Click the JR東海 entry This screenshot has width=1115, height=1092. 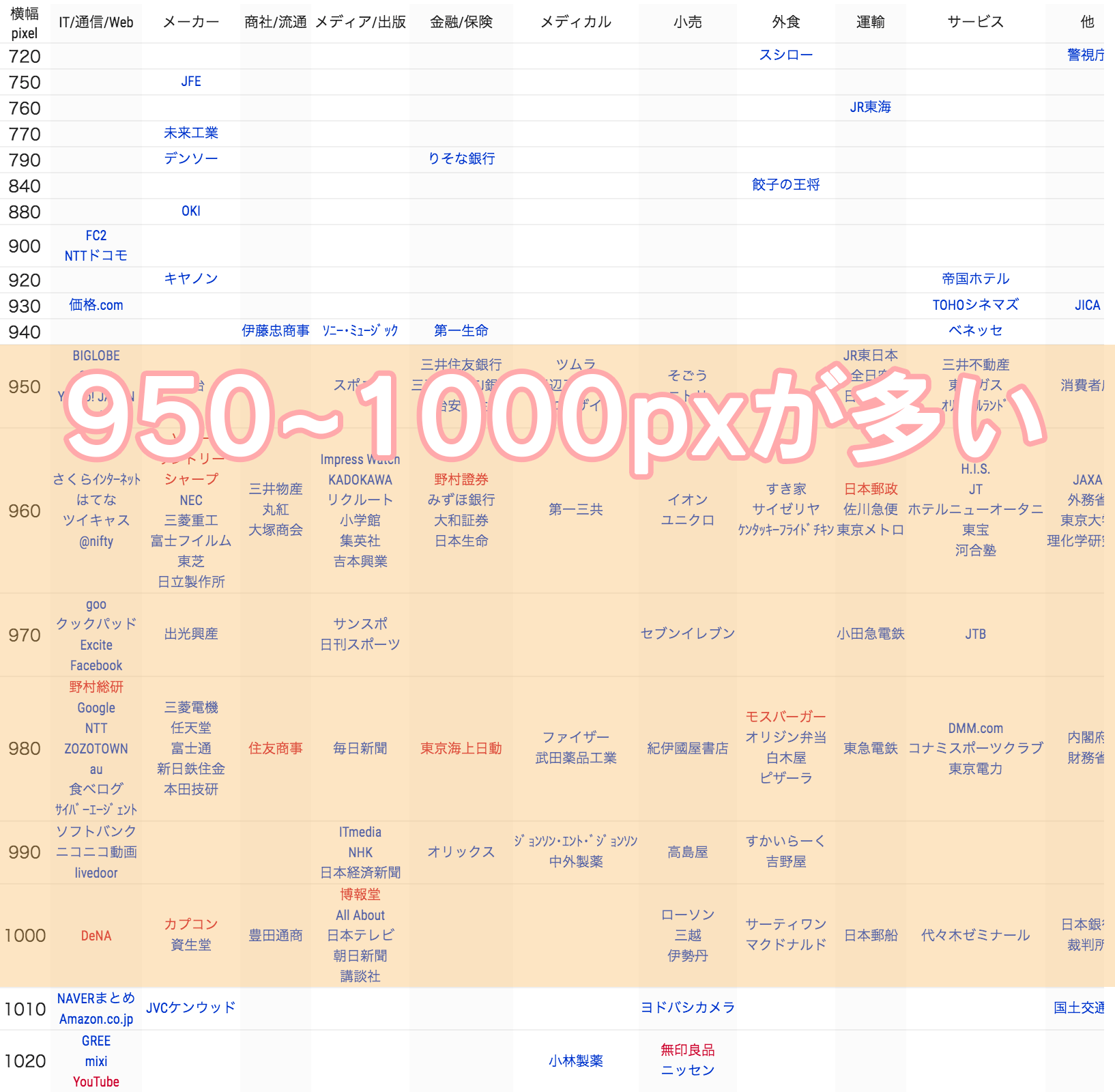[871, 107]
